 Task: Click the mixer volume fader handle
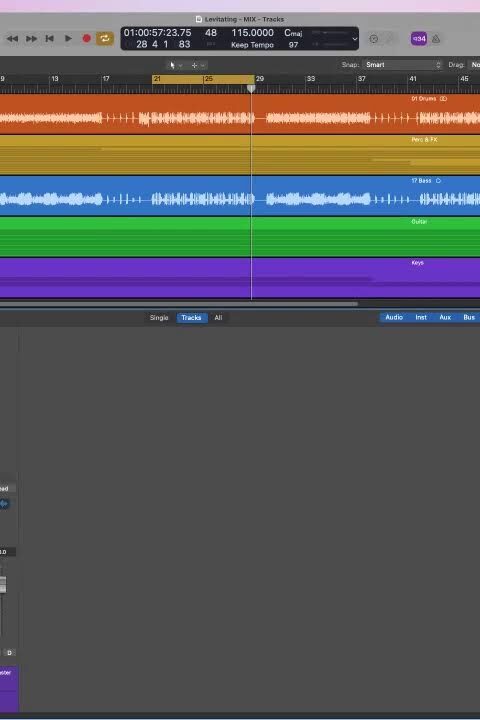pos(3,585)
